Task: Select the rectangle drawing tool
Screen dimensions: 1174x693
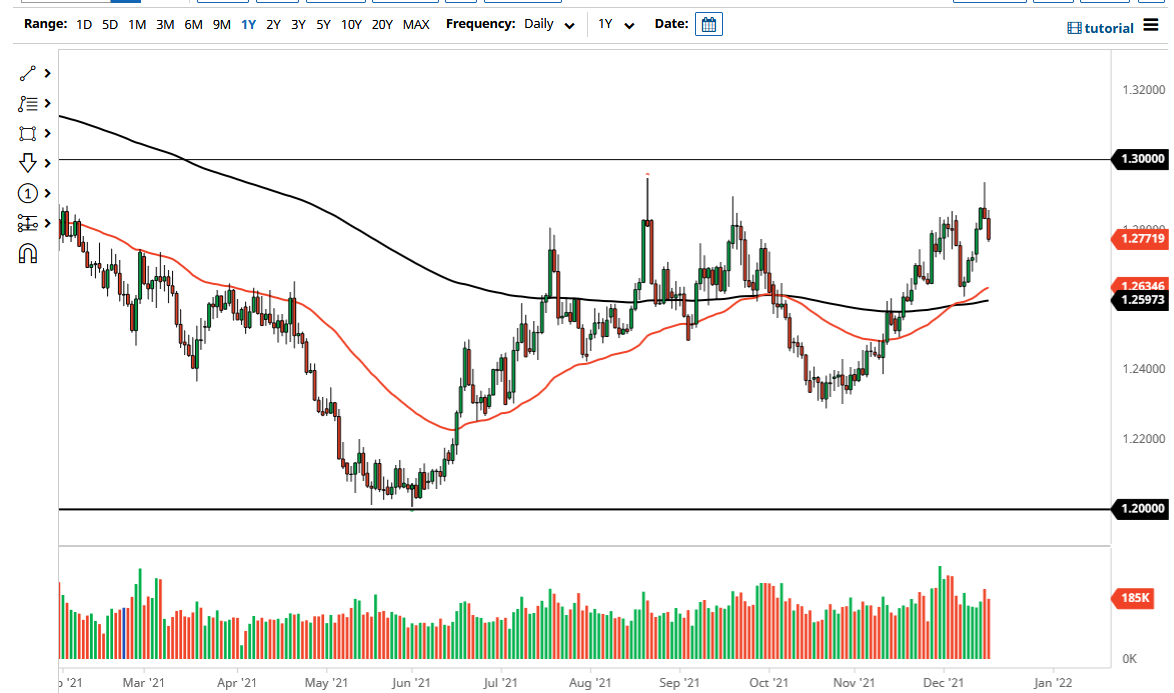Action: tap(26, 133)
